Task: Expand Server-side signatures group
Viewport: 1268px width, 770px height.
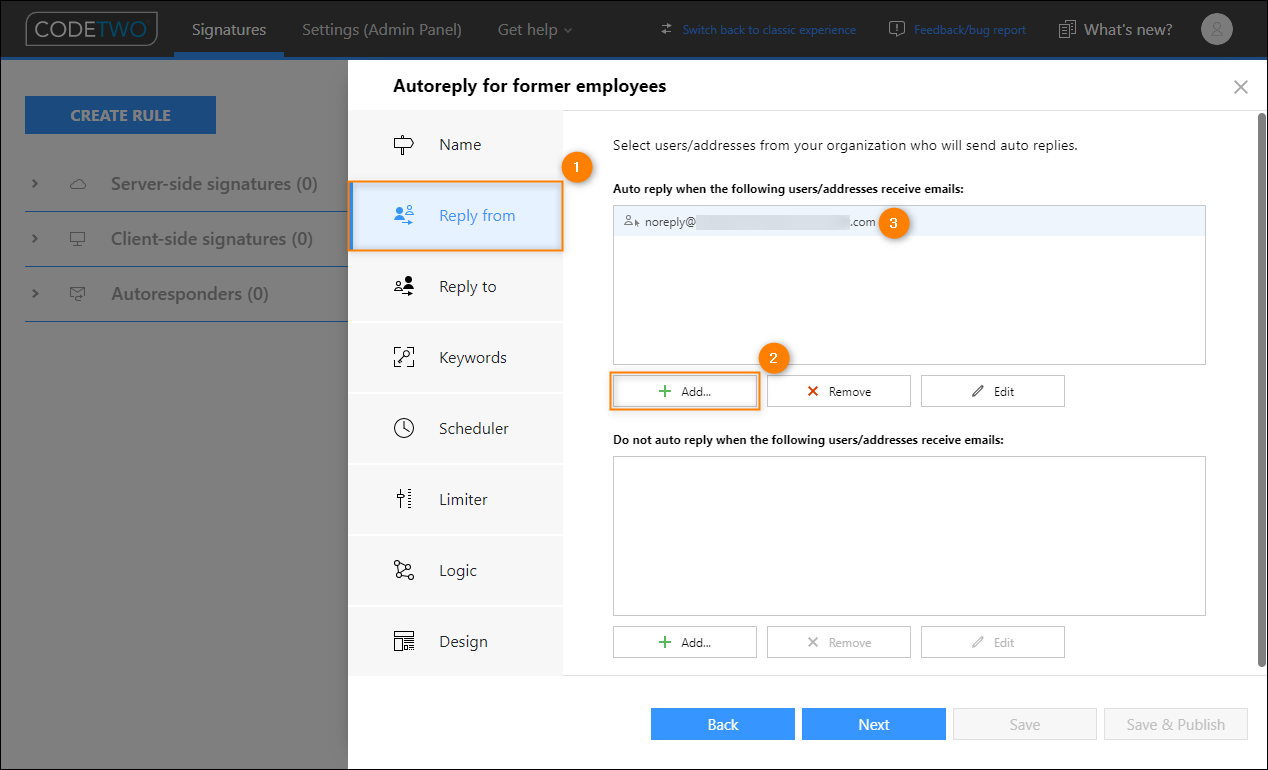Action: [x=35, y=184]
